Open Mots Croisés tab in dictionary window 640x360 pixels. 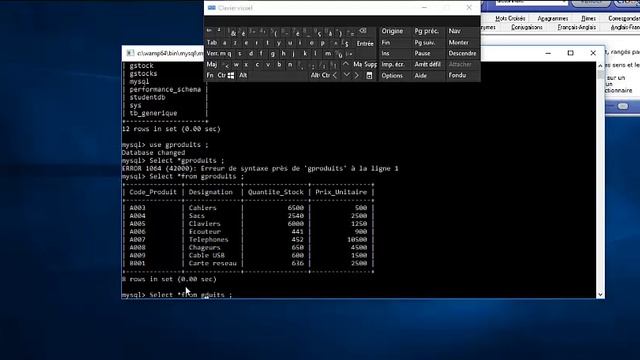click(x=510, y=19)
